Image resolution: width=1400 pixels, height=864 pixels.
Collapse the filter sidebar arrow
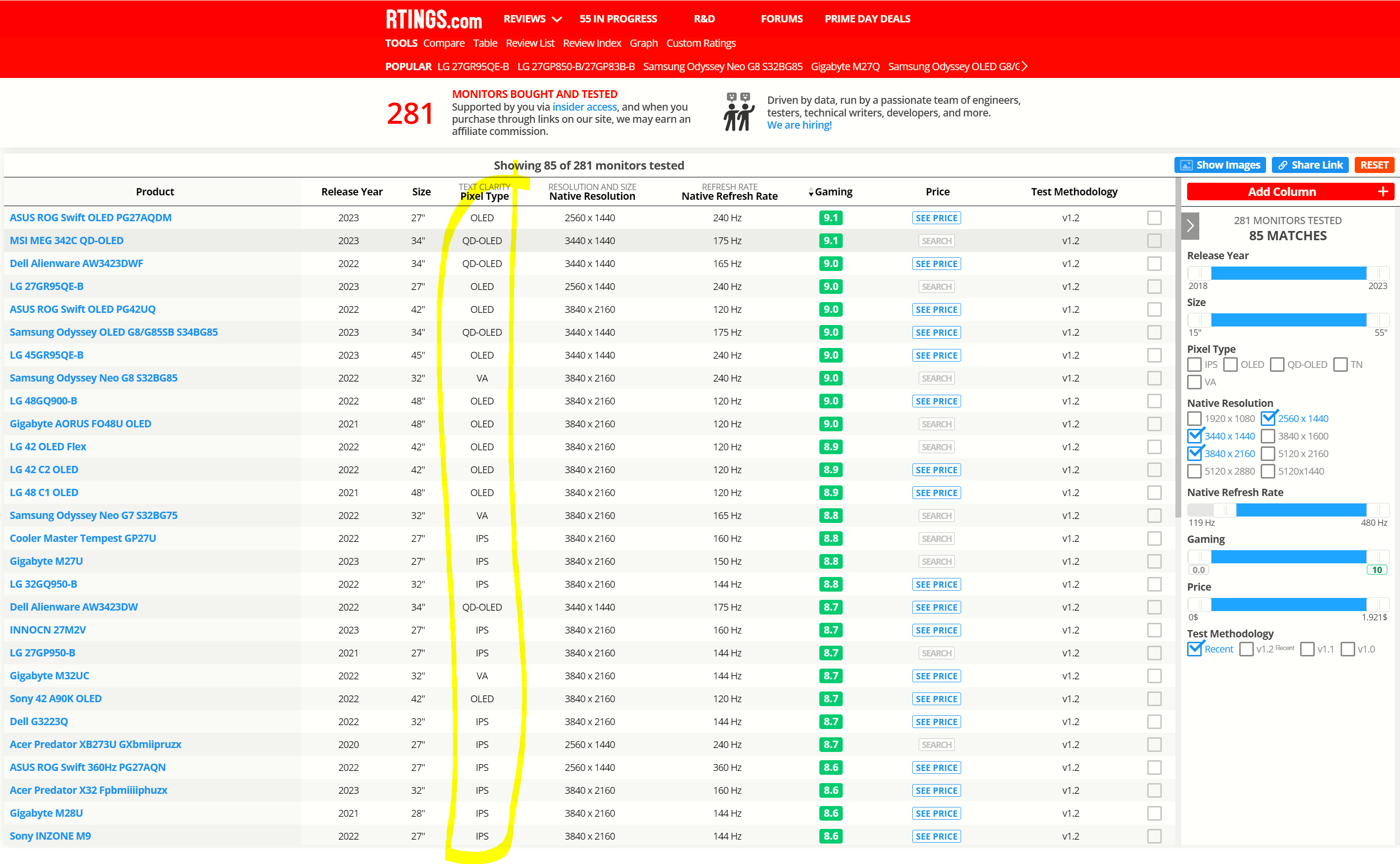[1190, 226]
